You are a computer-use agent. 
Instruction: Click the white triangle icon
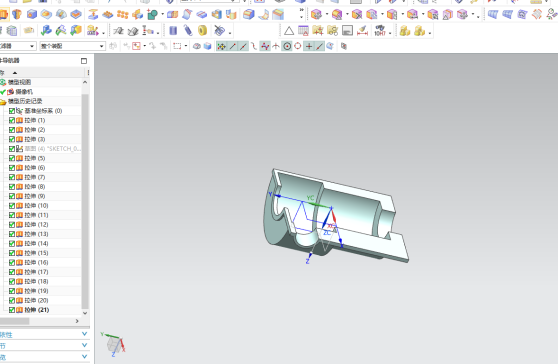(289, 31)
